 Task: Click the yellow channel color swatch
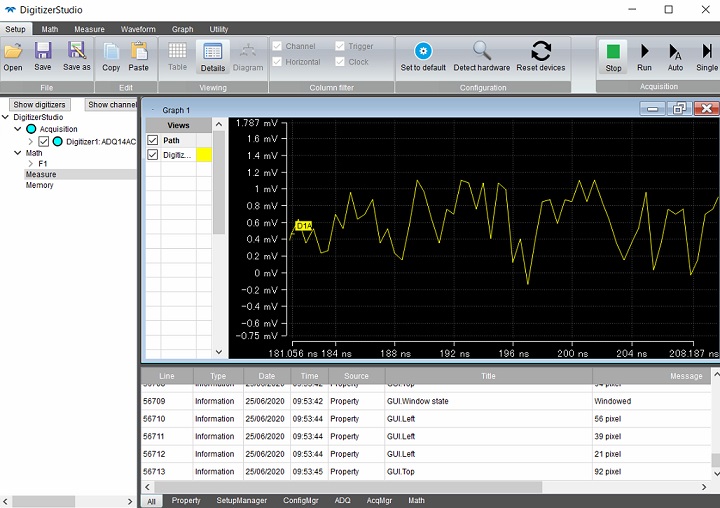click(204, 155)
